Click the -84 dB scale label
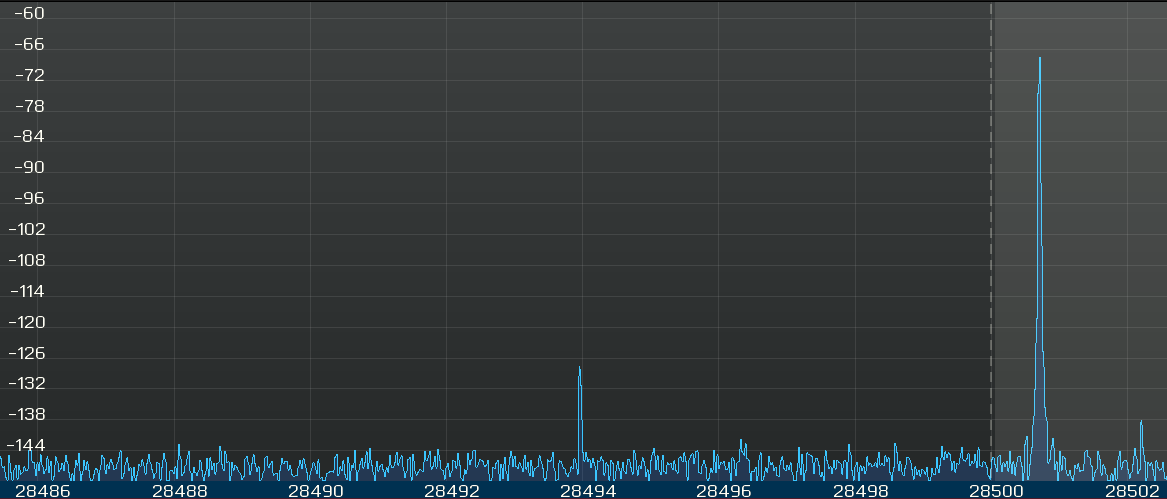 (30, 137)
